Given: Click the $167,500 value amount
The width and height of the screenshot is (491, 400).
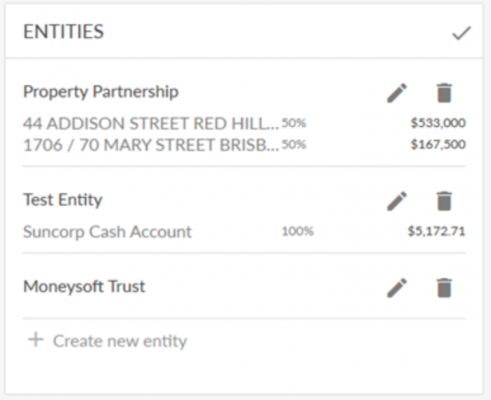Looking at the screenshot, I should [x=438, y=144].
